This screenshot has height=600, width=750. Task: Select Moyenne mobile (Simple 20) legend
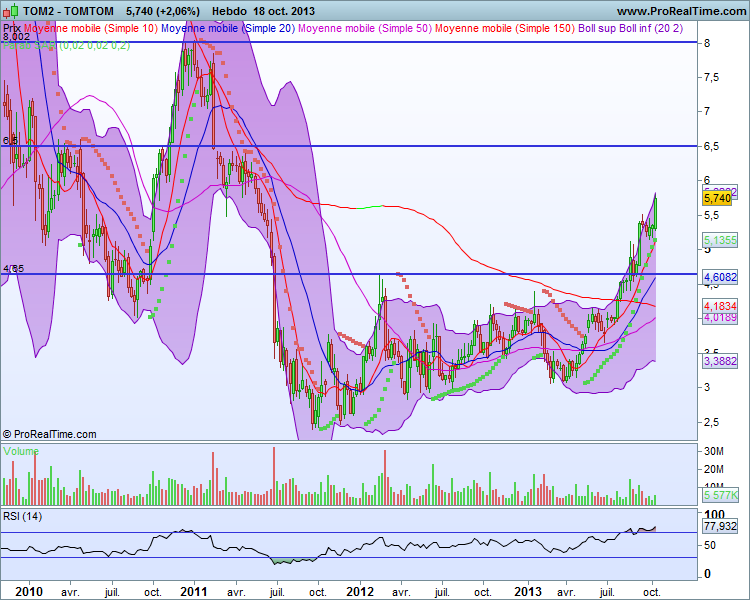point(228,28)
